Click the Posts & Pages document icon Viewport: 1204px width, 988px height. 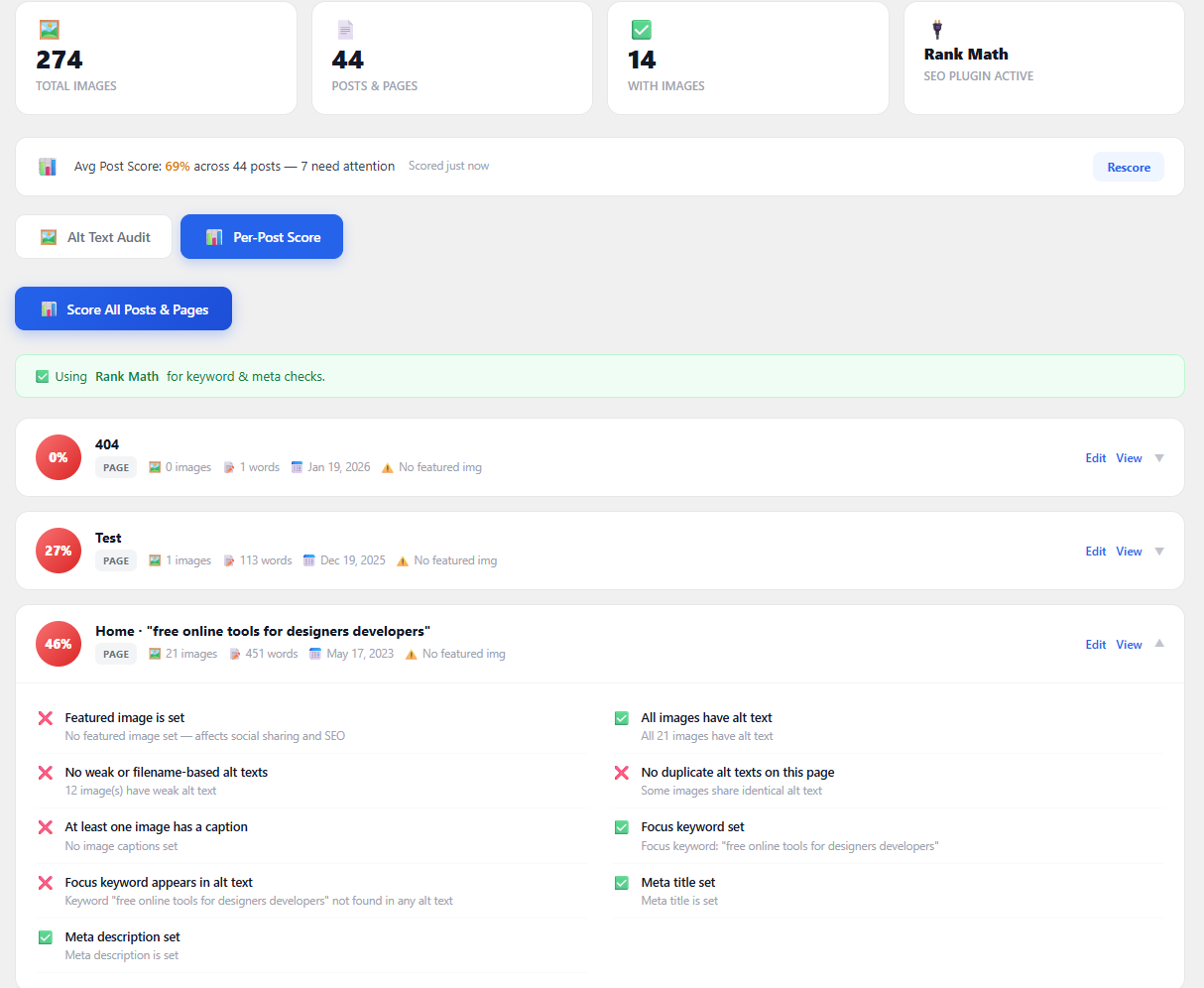[345, 30]
